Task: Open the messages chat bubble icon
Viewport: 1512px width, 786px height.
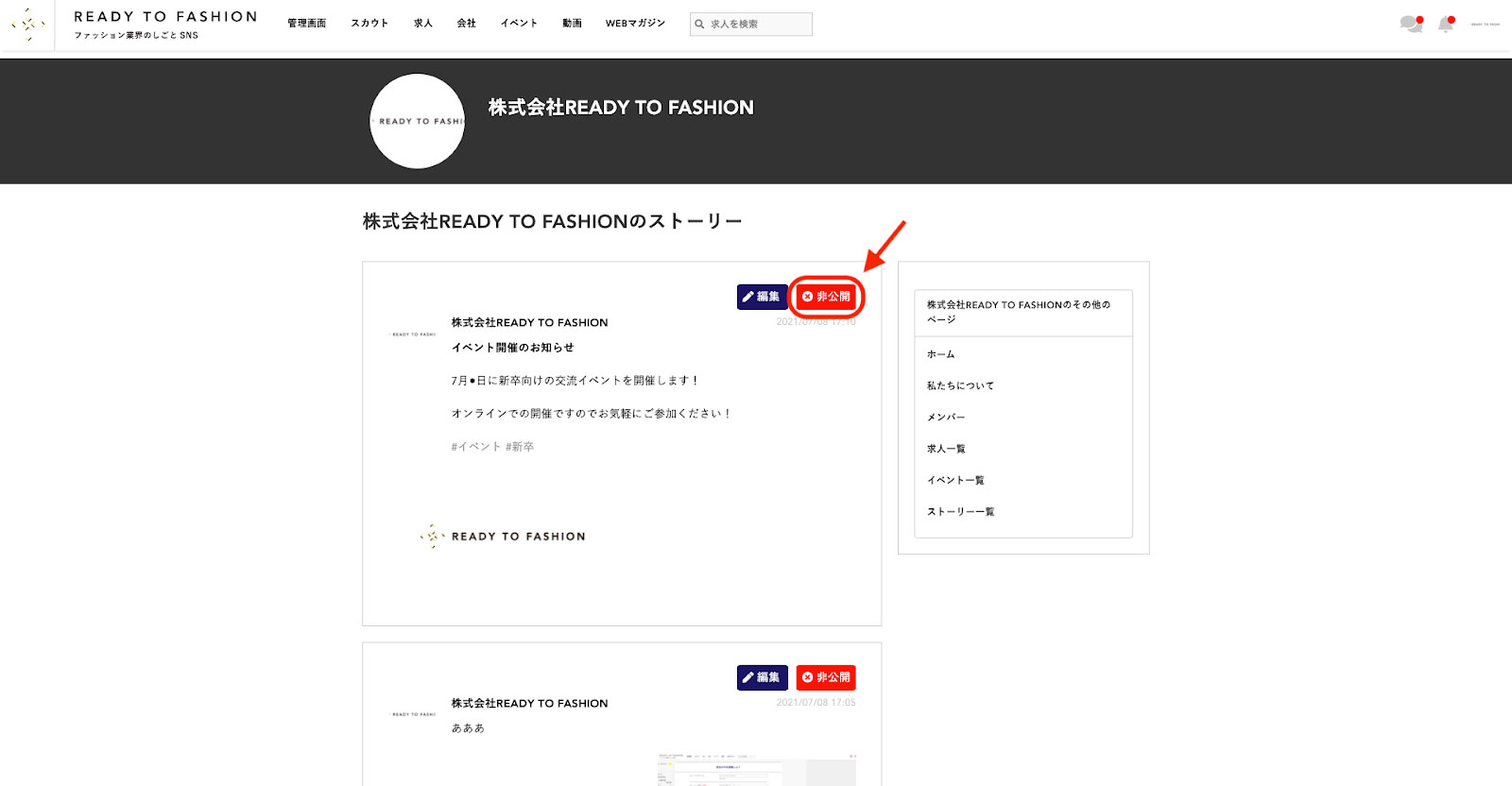Action: pyautogui.click(x=1411, y=24)
